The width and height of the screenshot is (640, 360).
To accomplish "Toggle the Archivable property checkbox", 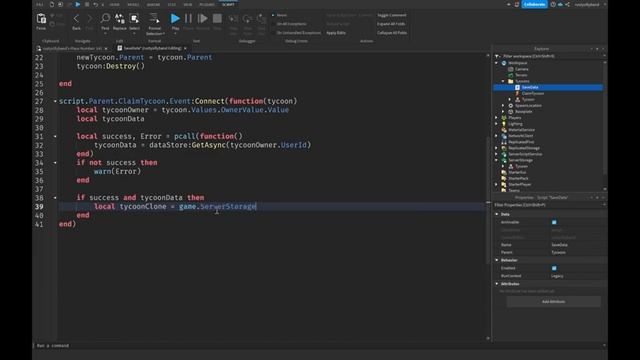I will pos(554,222).
